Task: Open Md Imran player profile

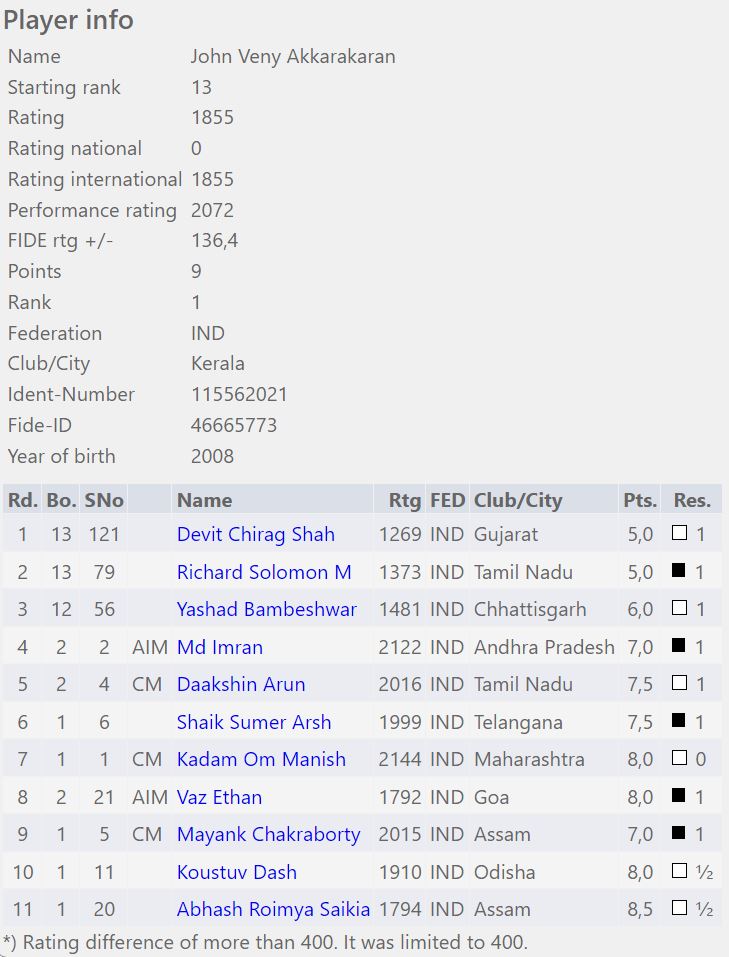Action: (x=220, y=647)
